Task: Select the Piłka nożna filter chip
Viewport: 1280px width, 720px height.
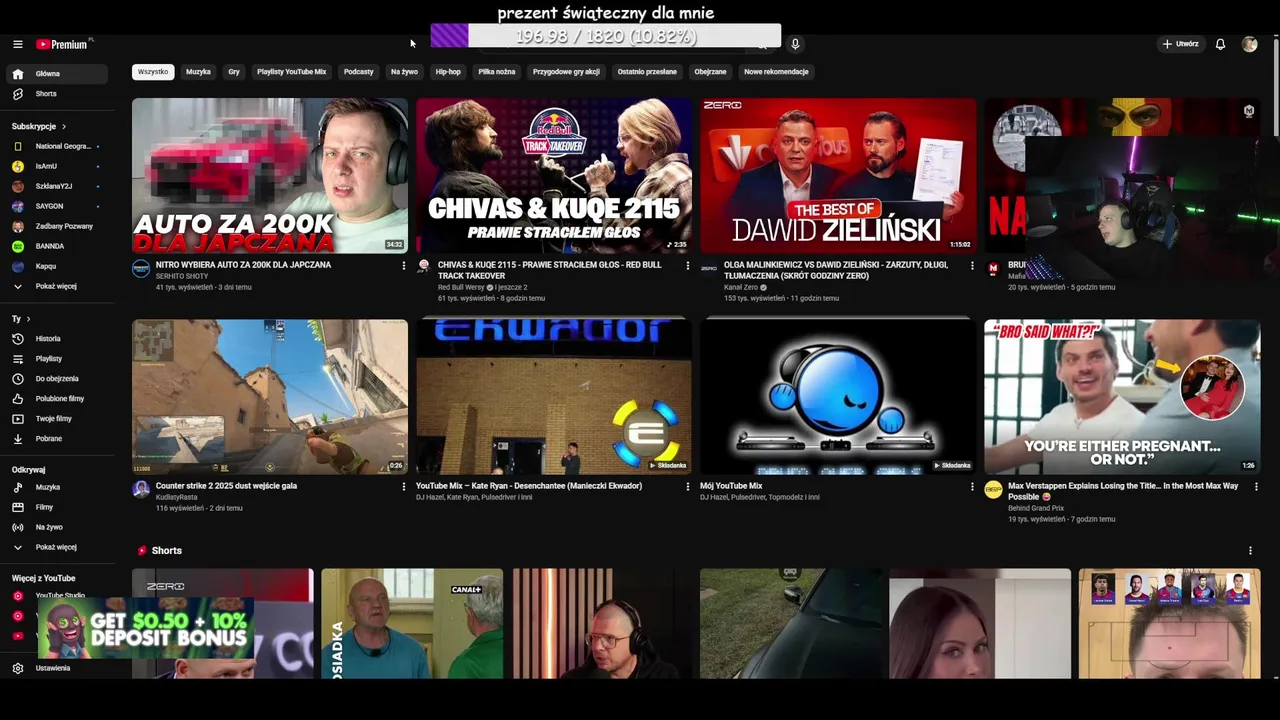Action: (496, 72)
